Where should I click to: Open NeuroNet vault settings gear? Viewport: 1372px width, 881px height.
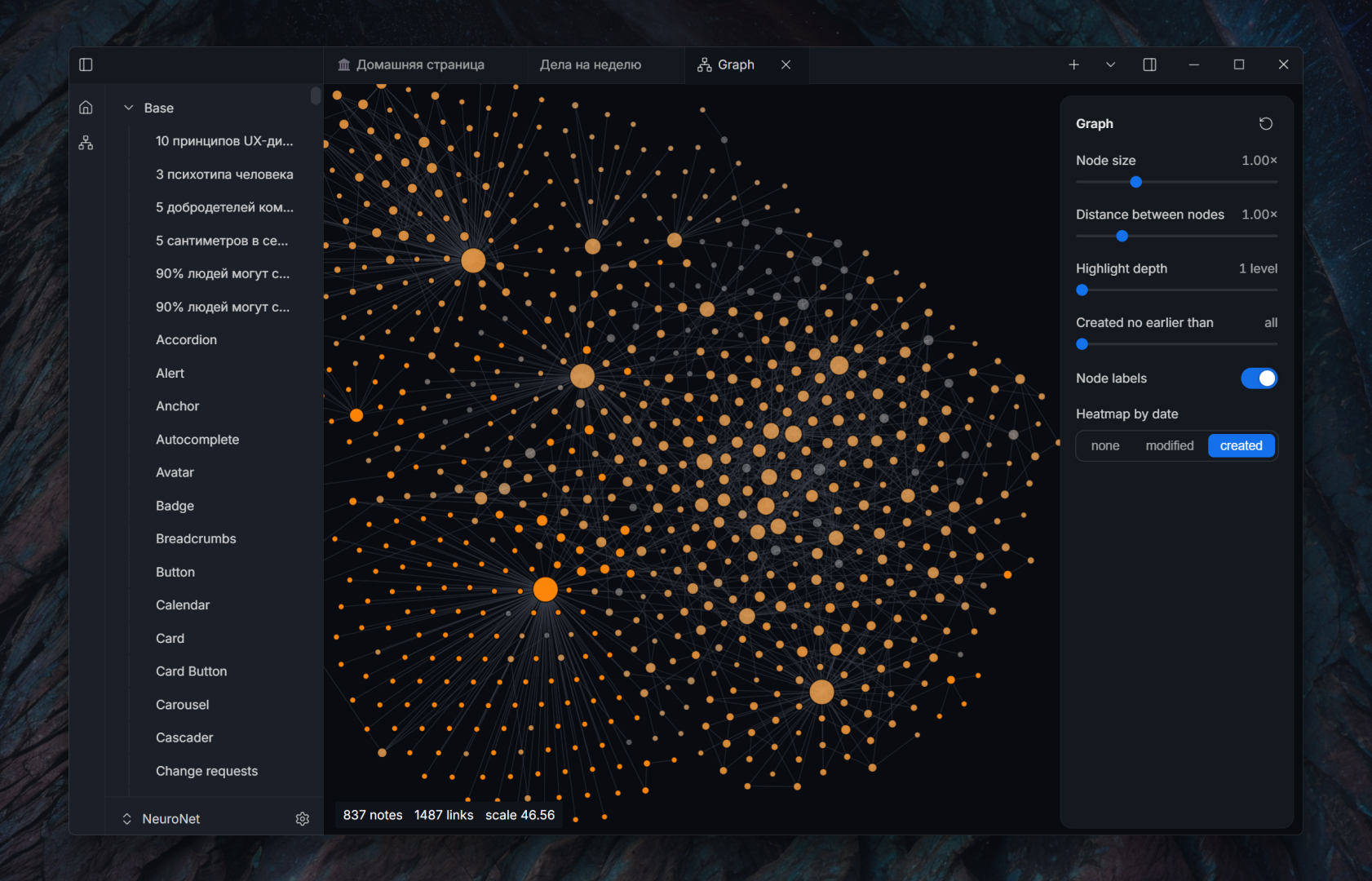click(x=303, y=819)
